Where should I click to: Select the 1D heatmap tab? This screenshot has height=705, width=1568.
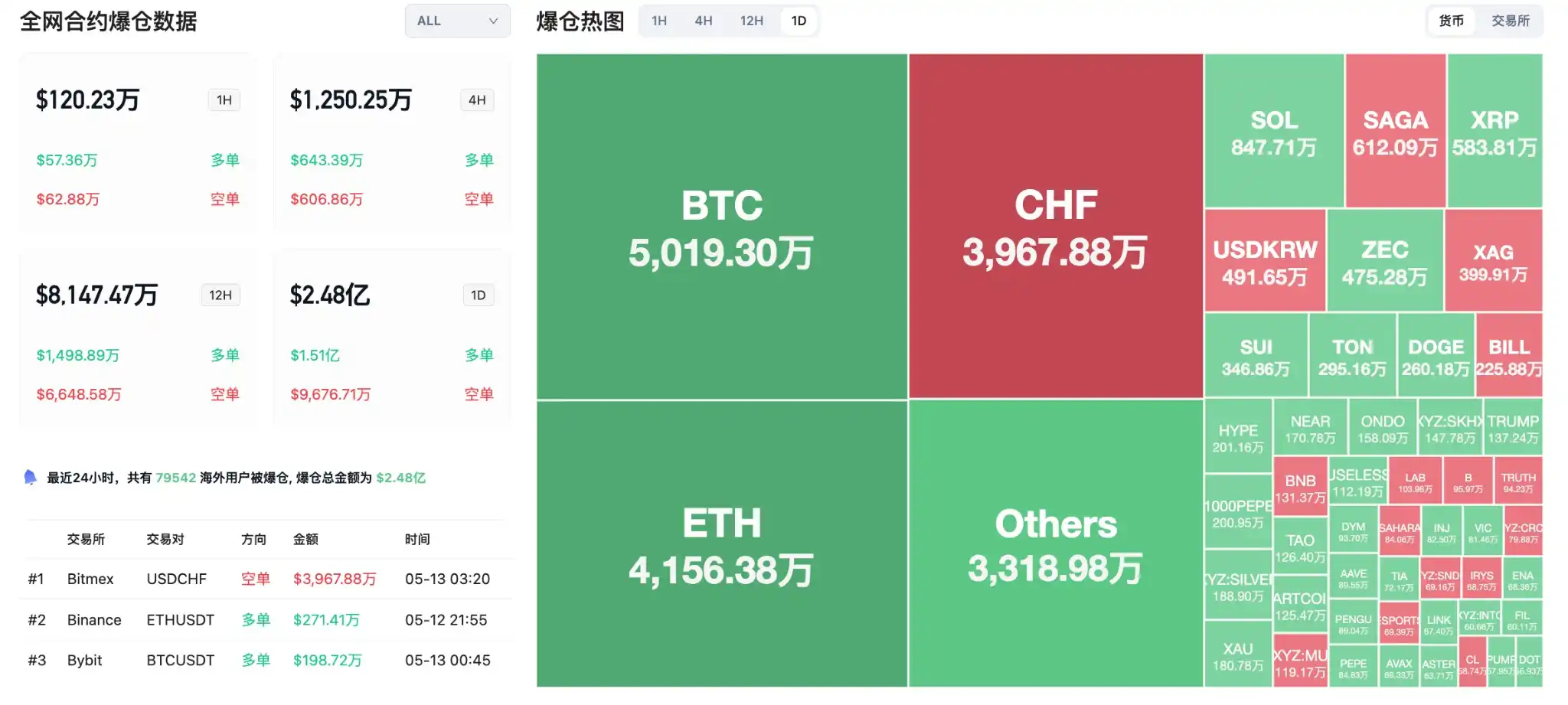(799, 21)
